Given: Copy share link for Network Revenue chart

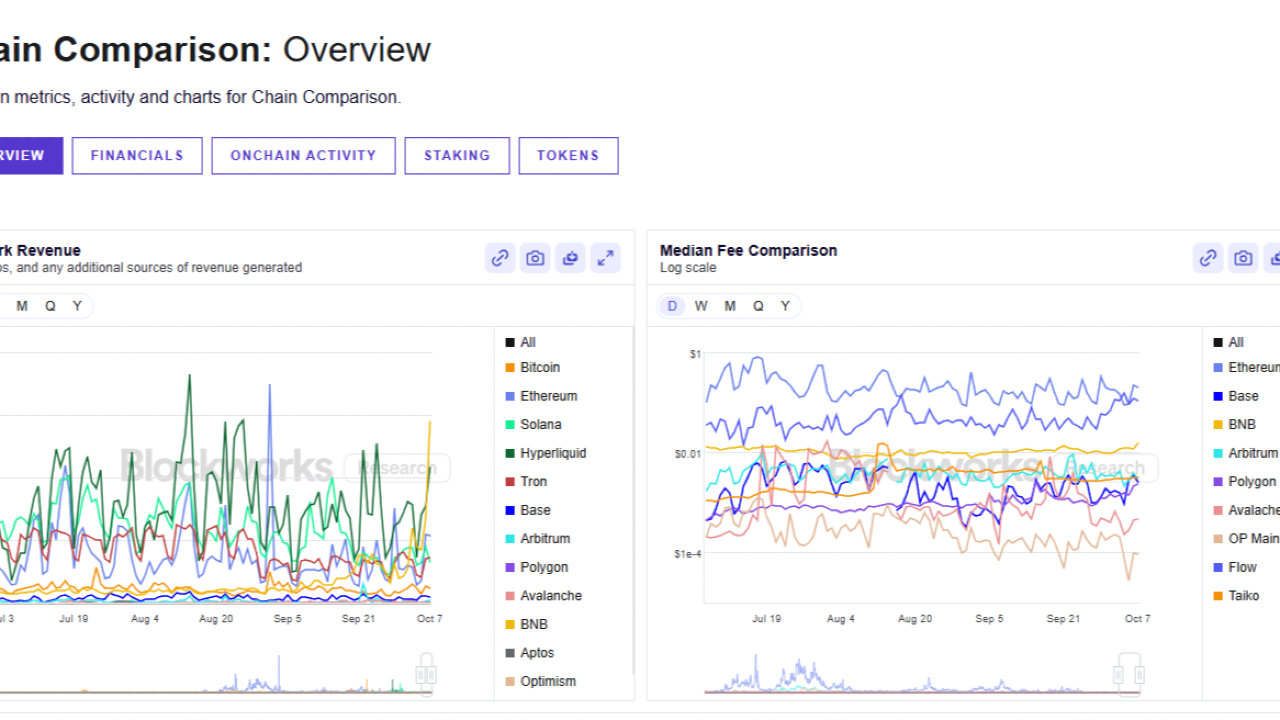Looking at the screenshot, I should [x=499, y=257].
